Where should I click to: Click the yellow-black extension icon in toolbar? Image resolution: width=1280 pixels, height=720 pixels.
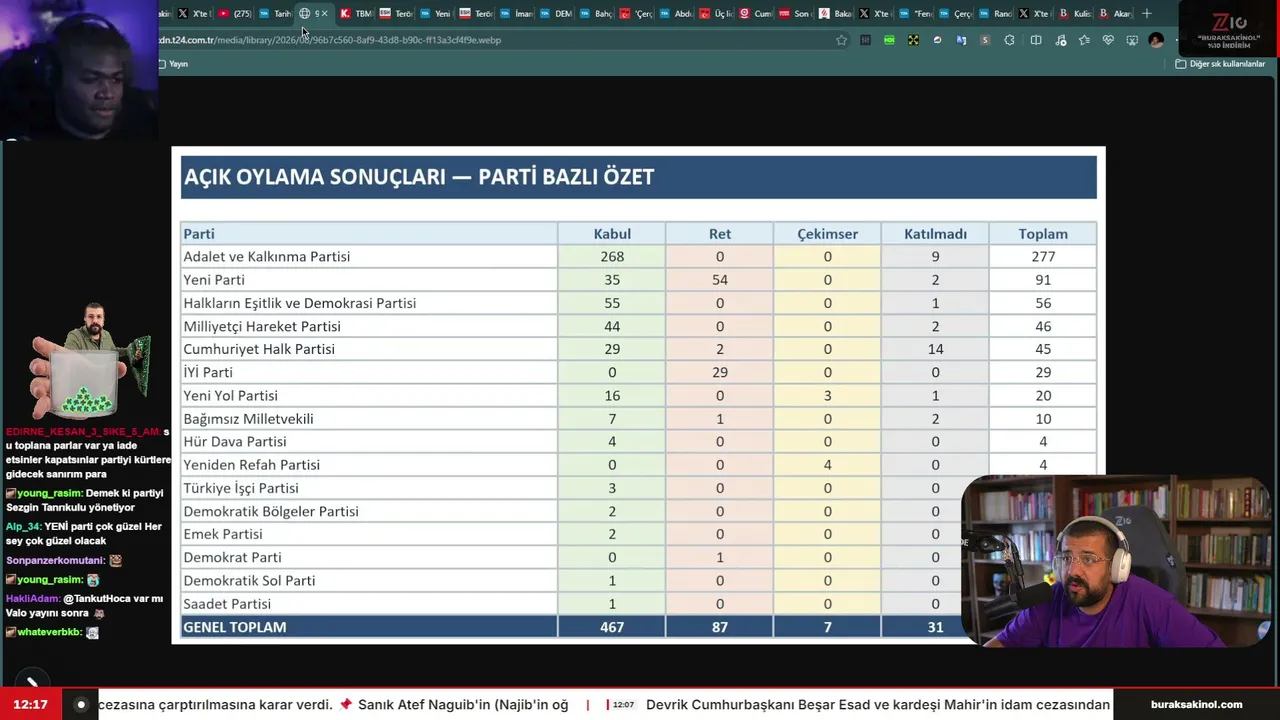click(x=913, y=40)
